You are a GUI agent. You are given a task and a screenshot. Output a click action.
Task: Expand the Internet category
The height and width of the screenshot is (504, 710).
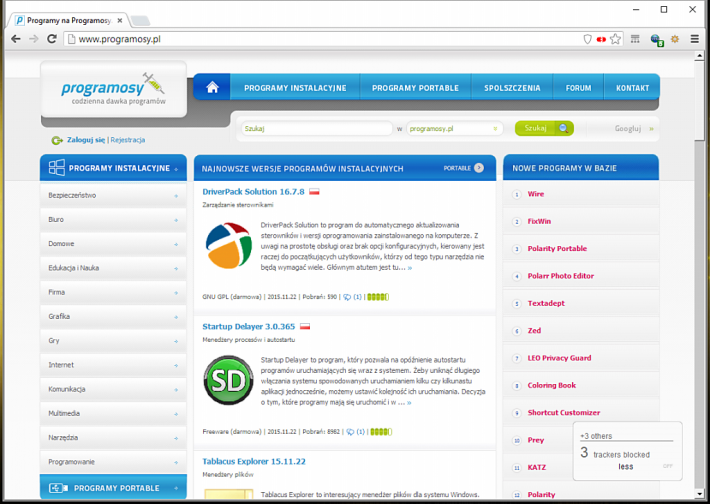(113, 365)
